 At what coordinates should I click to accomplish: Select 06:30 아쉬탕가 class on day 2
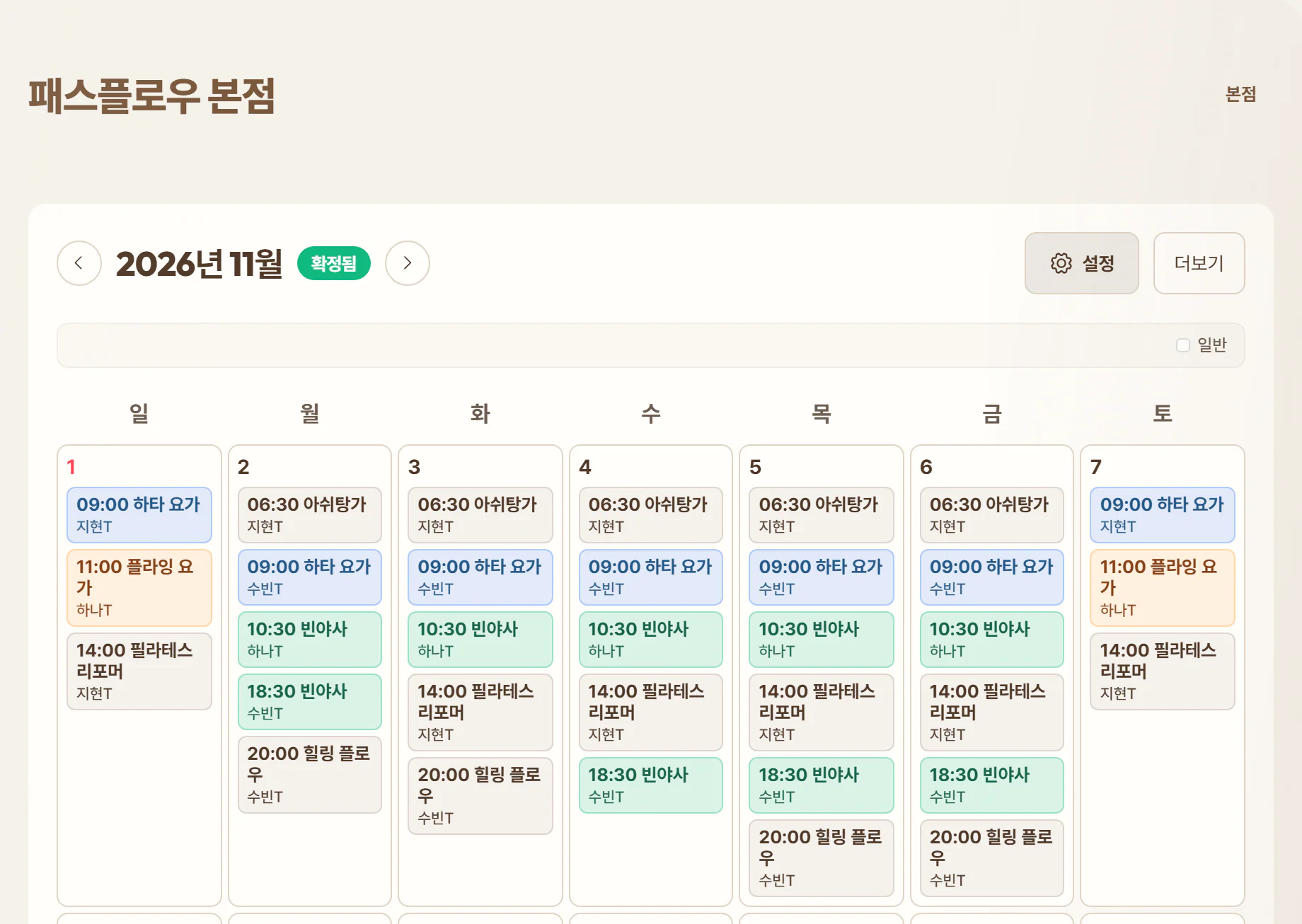pos(310,515)
